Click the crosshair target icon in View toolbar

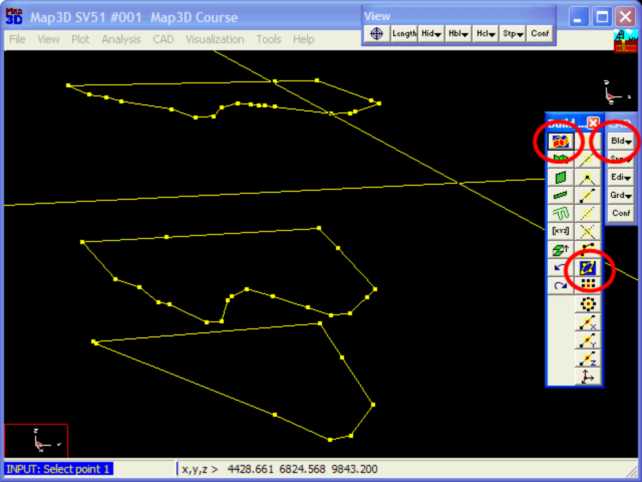(377, 33)
